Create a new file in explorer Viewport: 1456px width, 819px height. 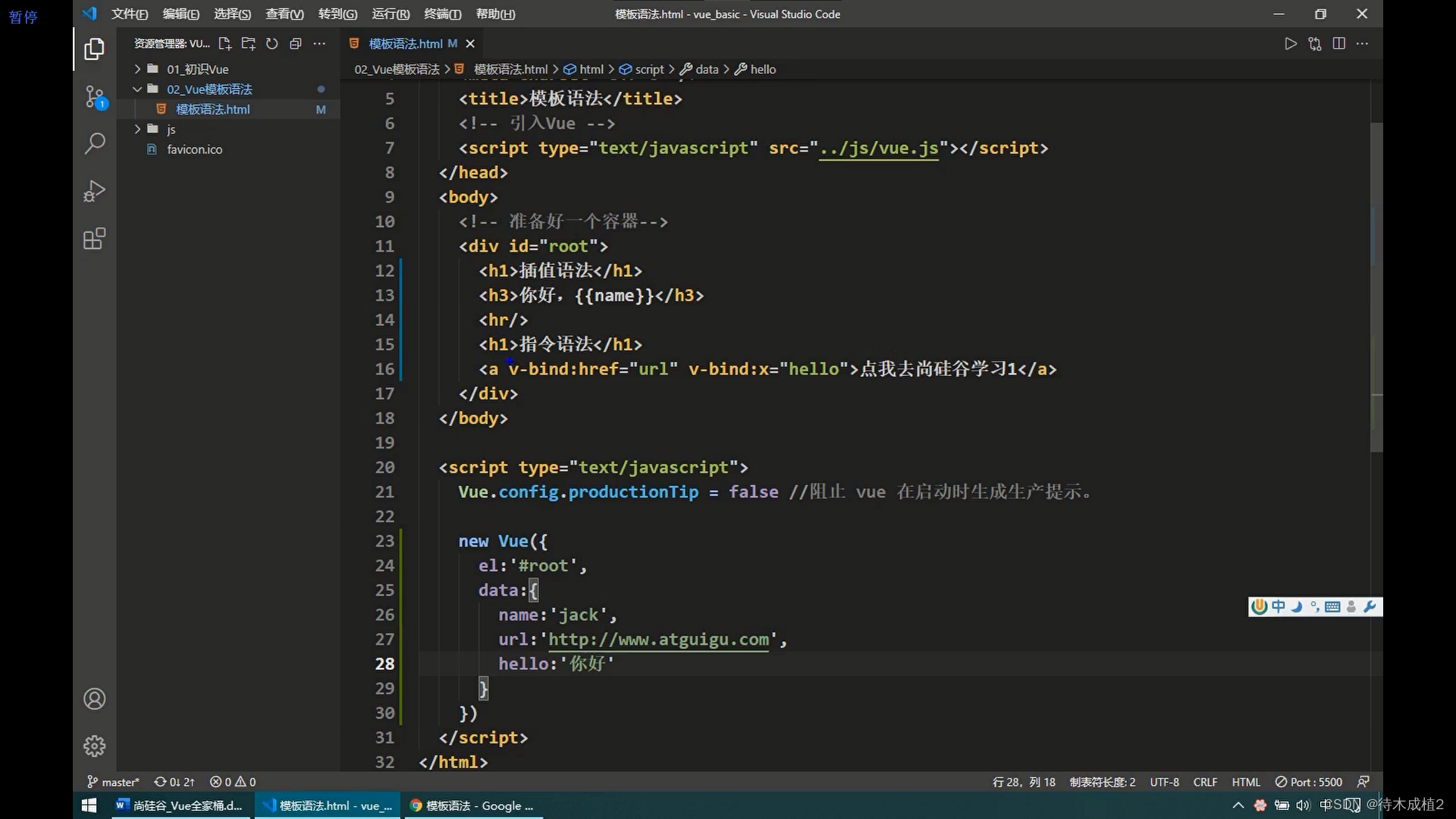[x=224, y=44]
